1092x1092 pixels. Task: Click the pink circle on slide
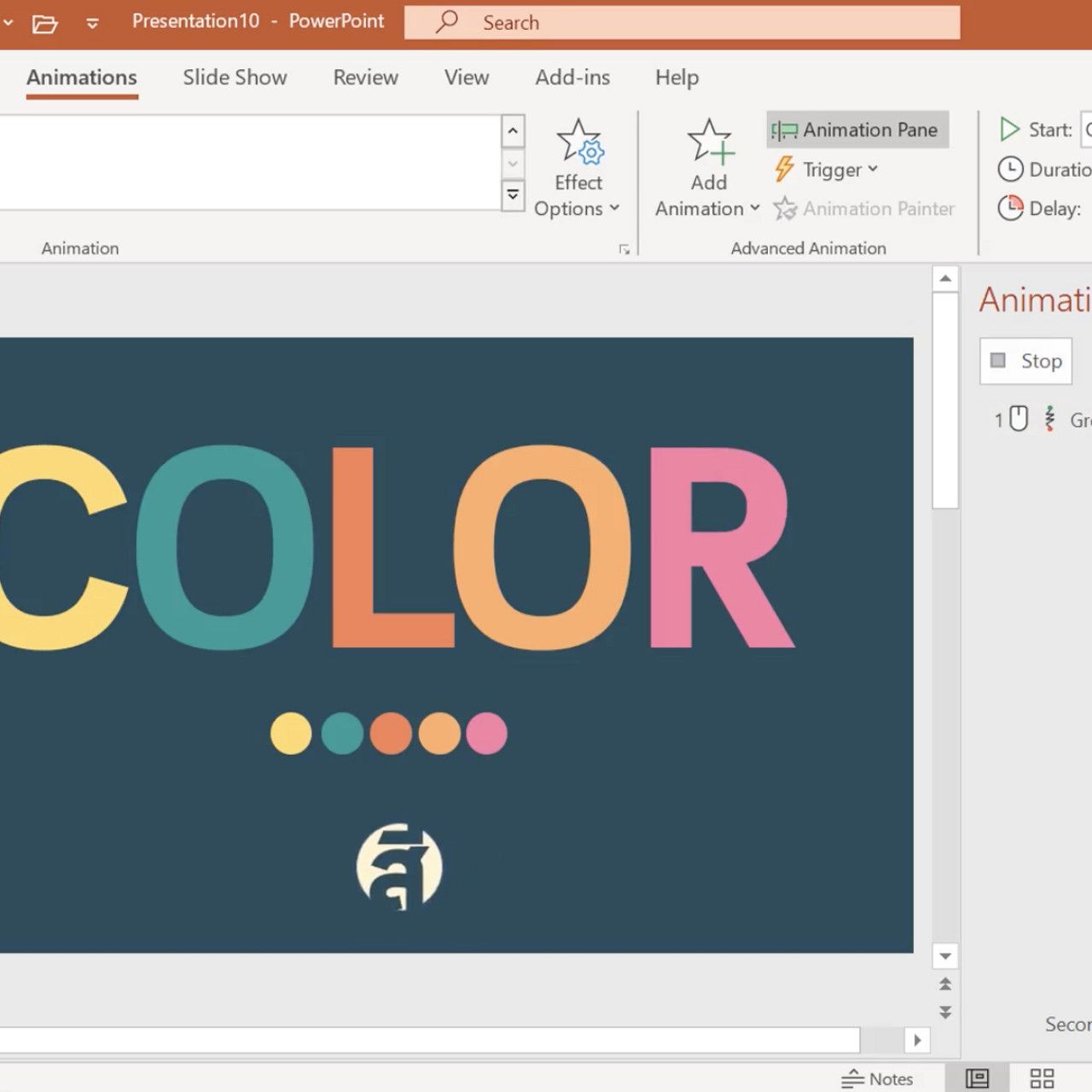(x=486, y=734)
